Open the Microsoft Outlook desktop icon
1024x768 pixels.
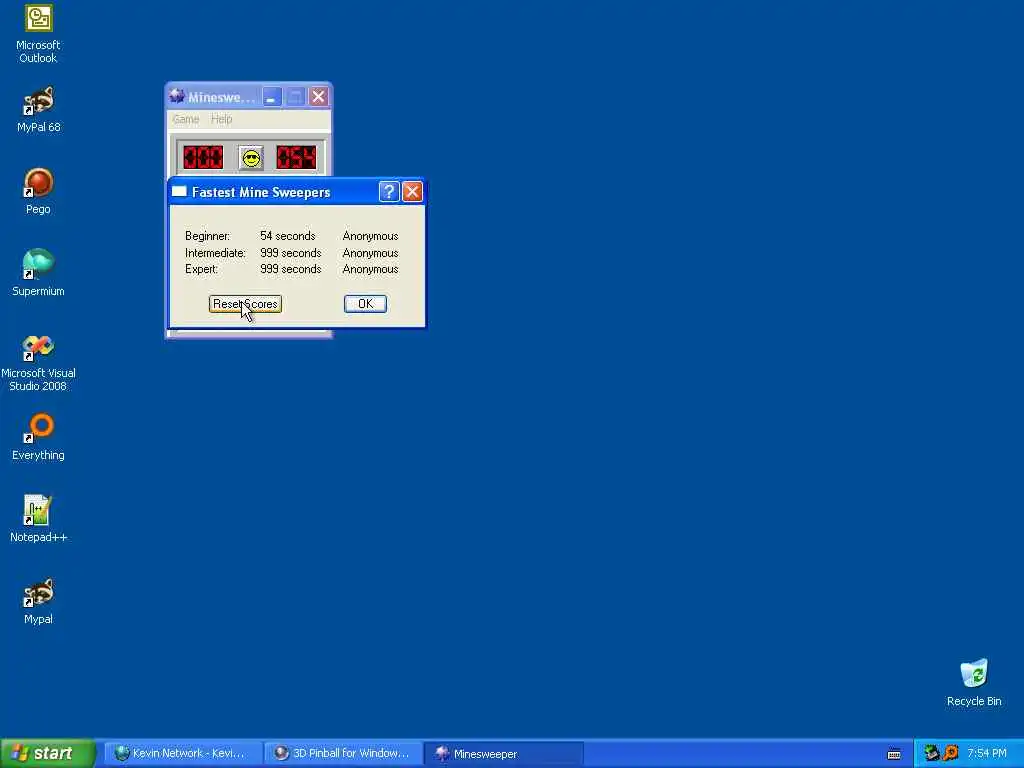pos(38,34)
